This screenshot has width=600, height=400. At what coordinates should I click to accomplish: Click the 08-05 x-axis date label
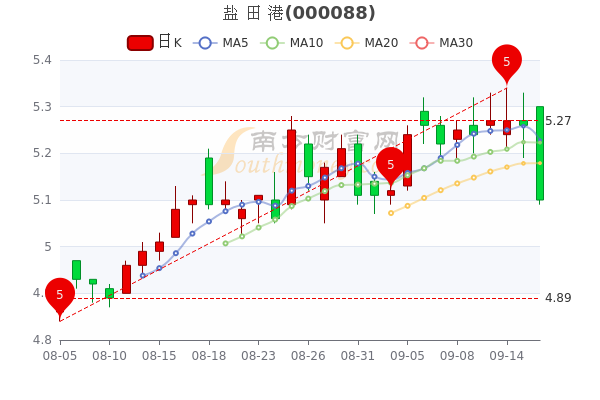60,356
